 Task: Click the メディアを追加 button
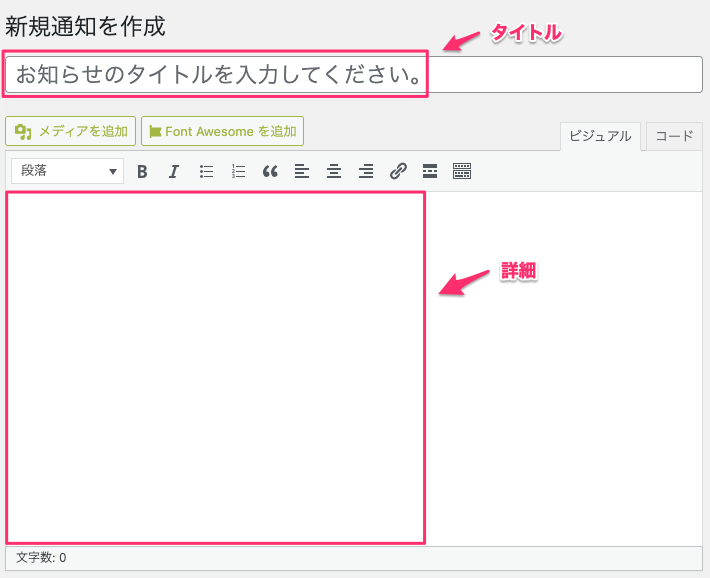pos(71,131)
